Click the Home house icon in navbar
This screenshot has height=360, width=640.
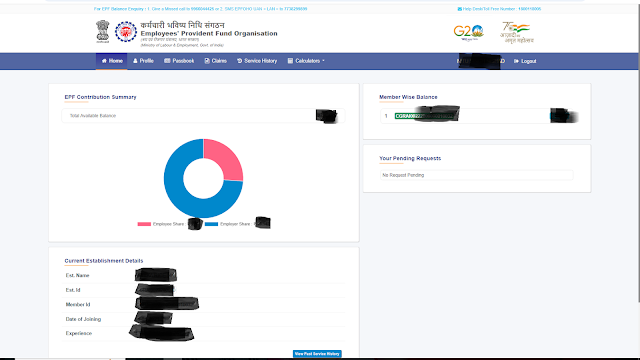(104, 61)
